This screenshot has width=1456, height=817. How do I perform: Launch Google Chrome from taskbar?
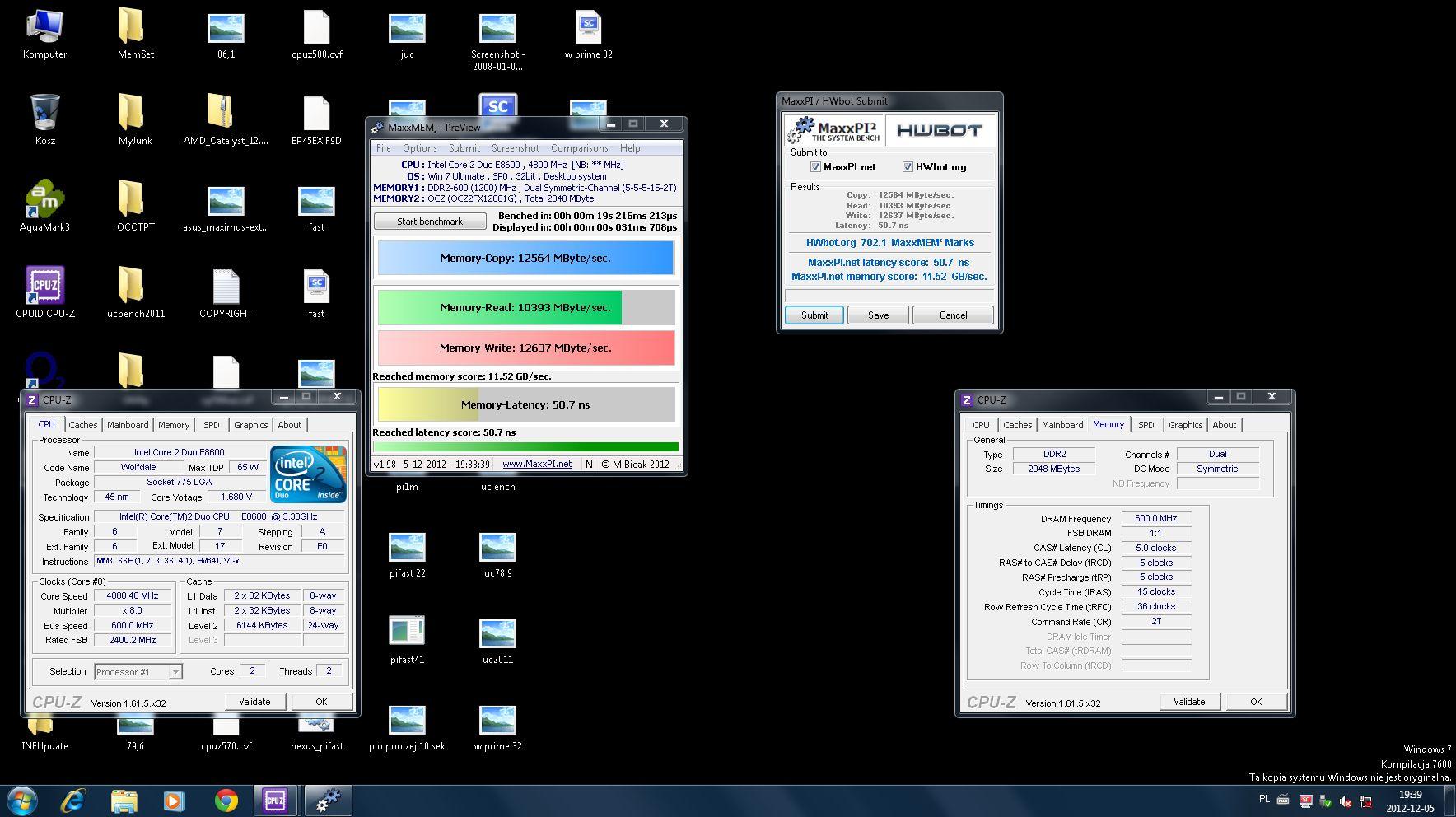pyautogui.click(x=226, y=800)
